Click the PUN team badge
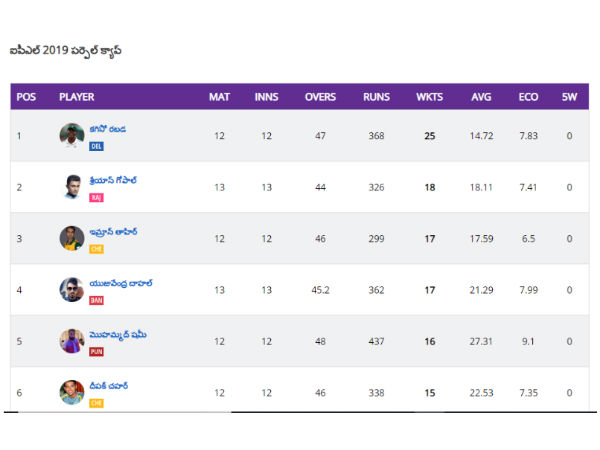This screenshot has width=600, height=450. (x=97, y=352)
